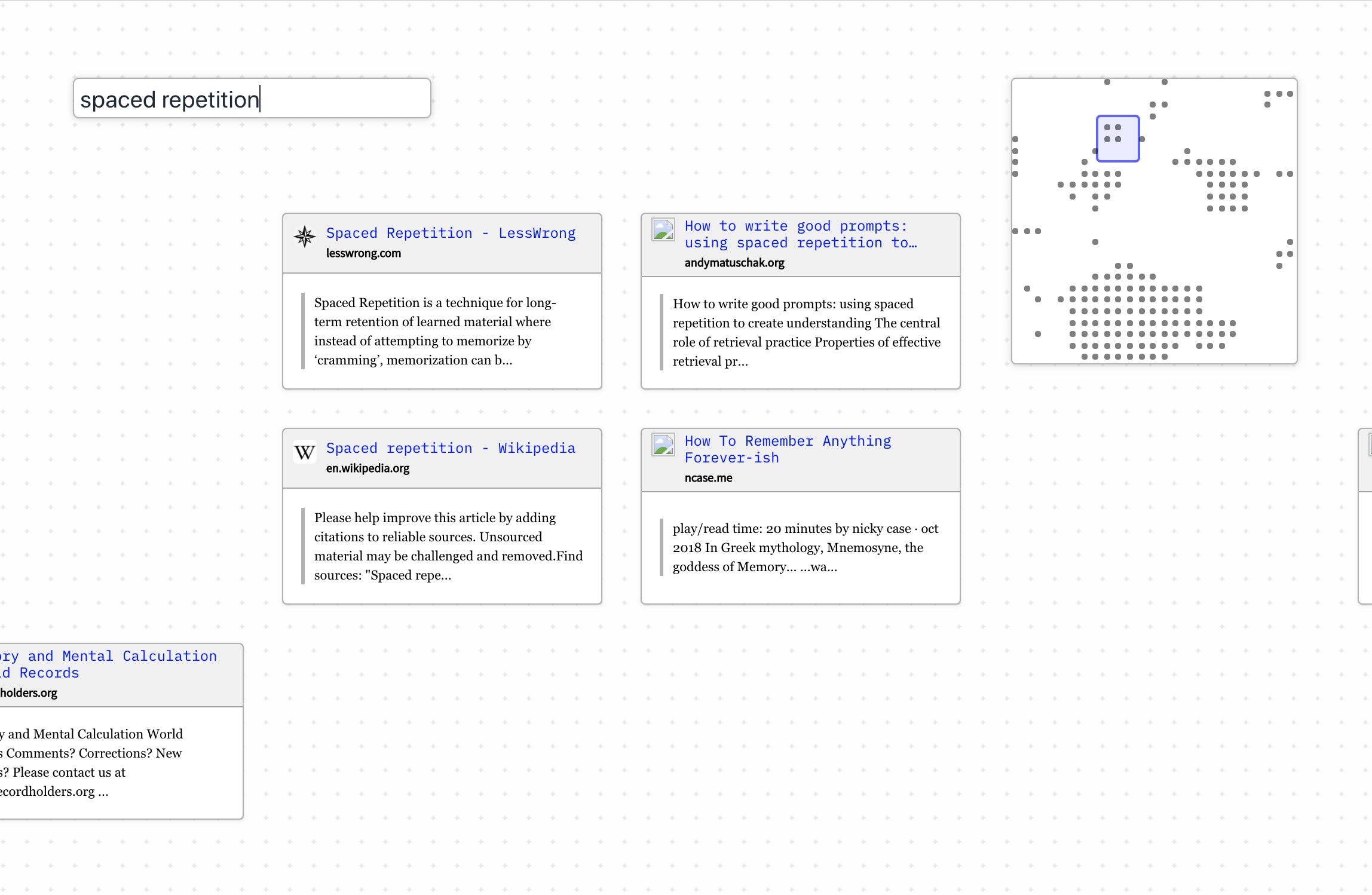
Task: Click the andymatuschak.org favicon image
Action: click(663, 229)
